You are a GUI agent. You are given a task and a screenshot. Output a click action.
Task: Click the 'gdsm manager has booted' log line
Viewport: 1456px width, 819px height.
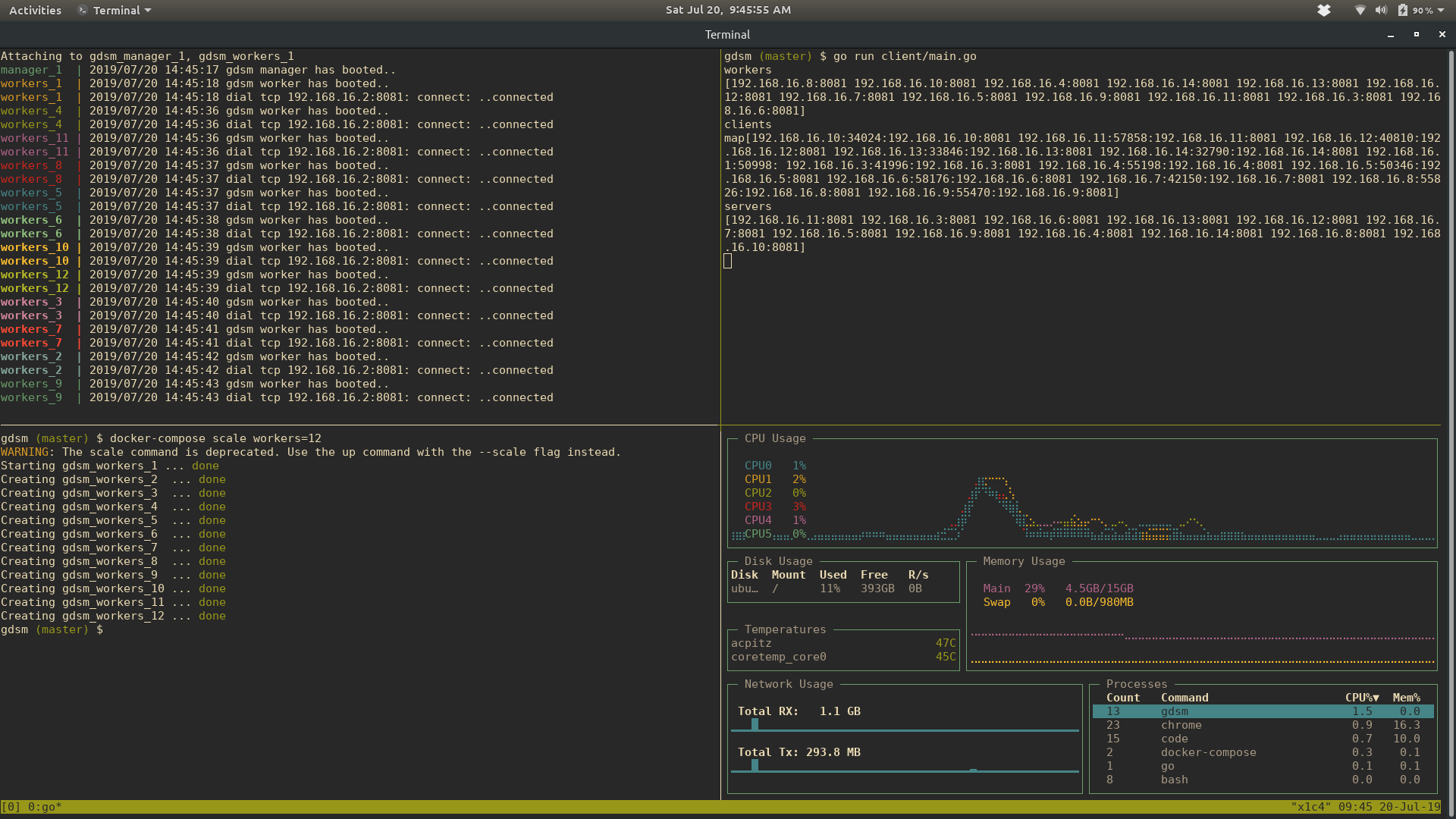point(198,70)
